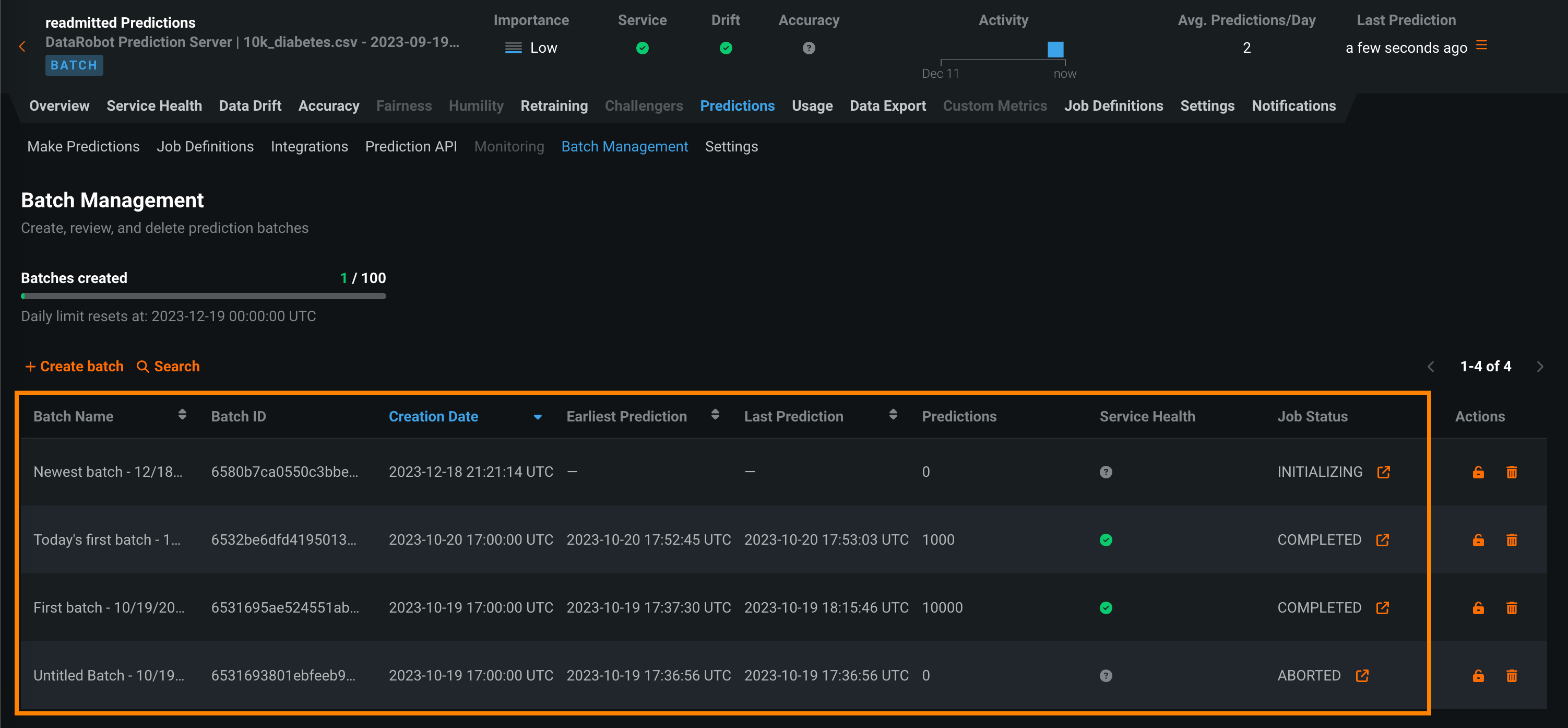Click the back arrow beside the deployment name
This screenshot has height=728, width=1568.
(22, 46)
